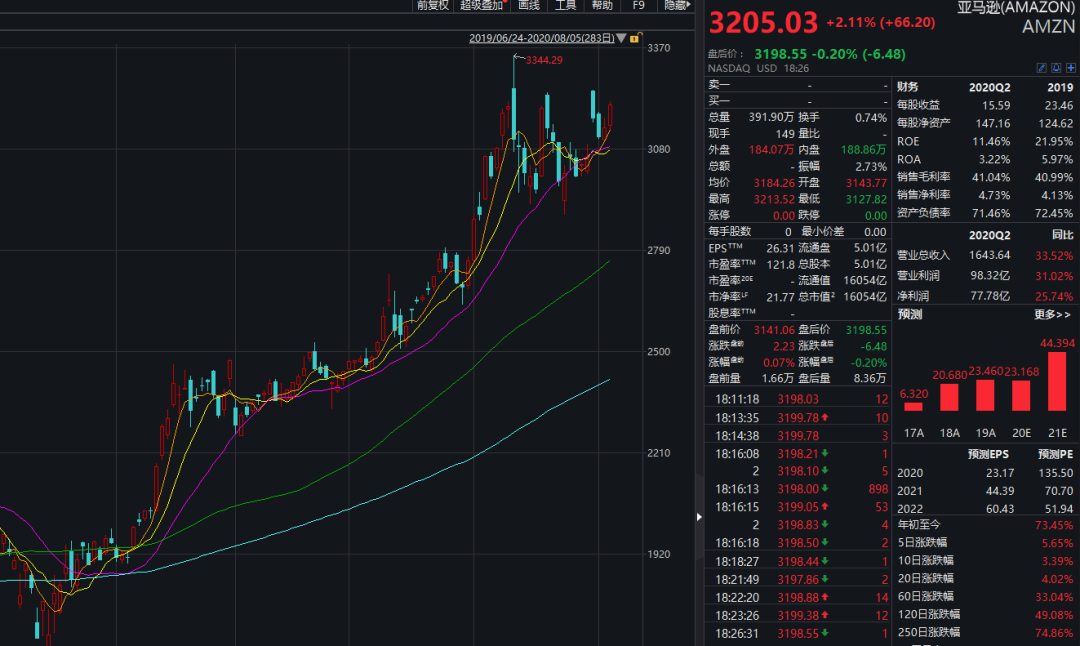Viewport: 1080px width, 646px height.
Task: Click the after-hours price 3198.55 -0.20%
Action: pyautogui.click(x=830, y=54)
